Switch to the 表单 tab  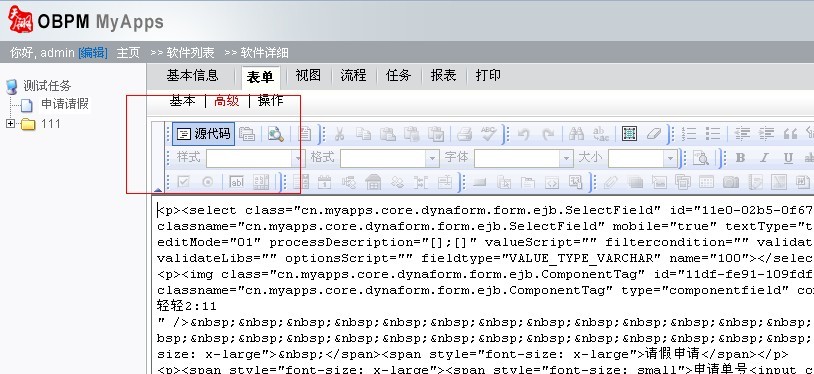(x=260, y=77)
